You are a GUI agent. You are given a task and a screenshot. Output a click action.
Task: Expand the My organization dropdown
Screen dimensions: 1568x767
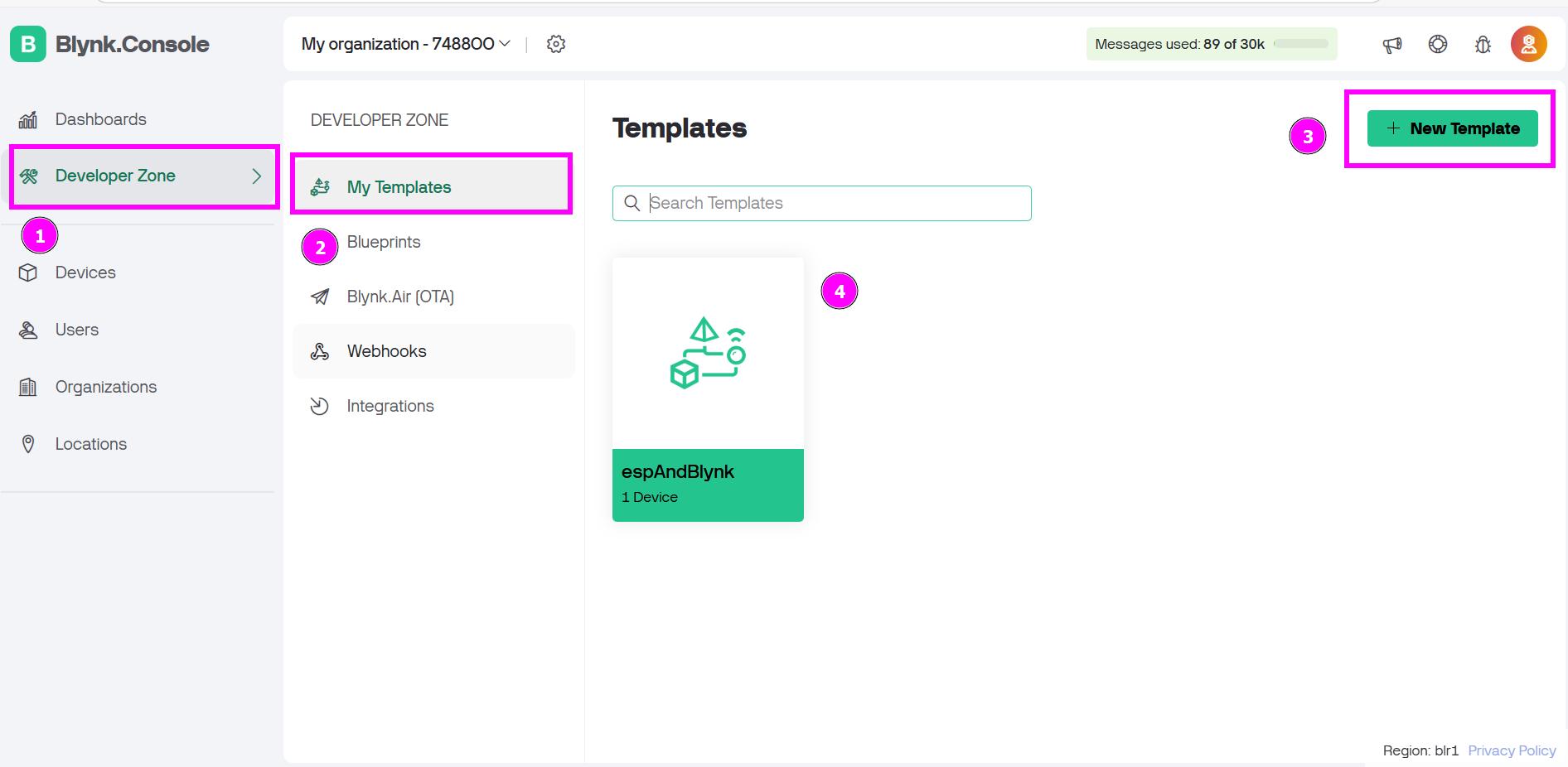pyautogui.click(x=406, y=44)
